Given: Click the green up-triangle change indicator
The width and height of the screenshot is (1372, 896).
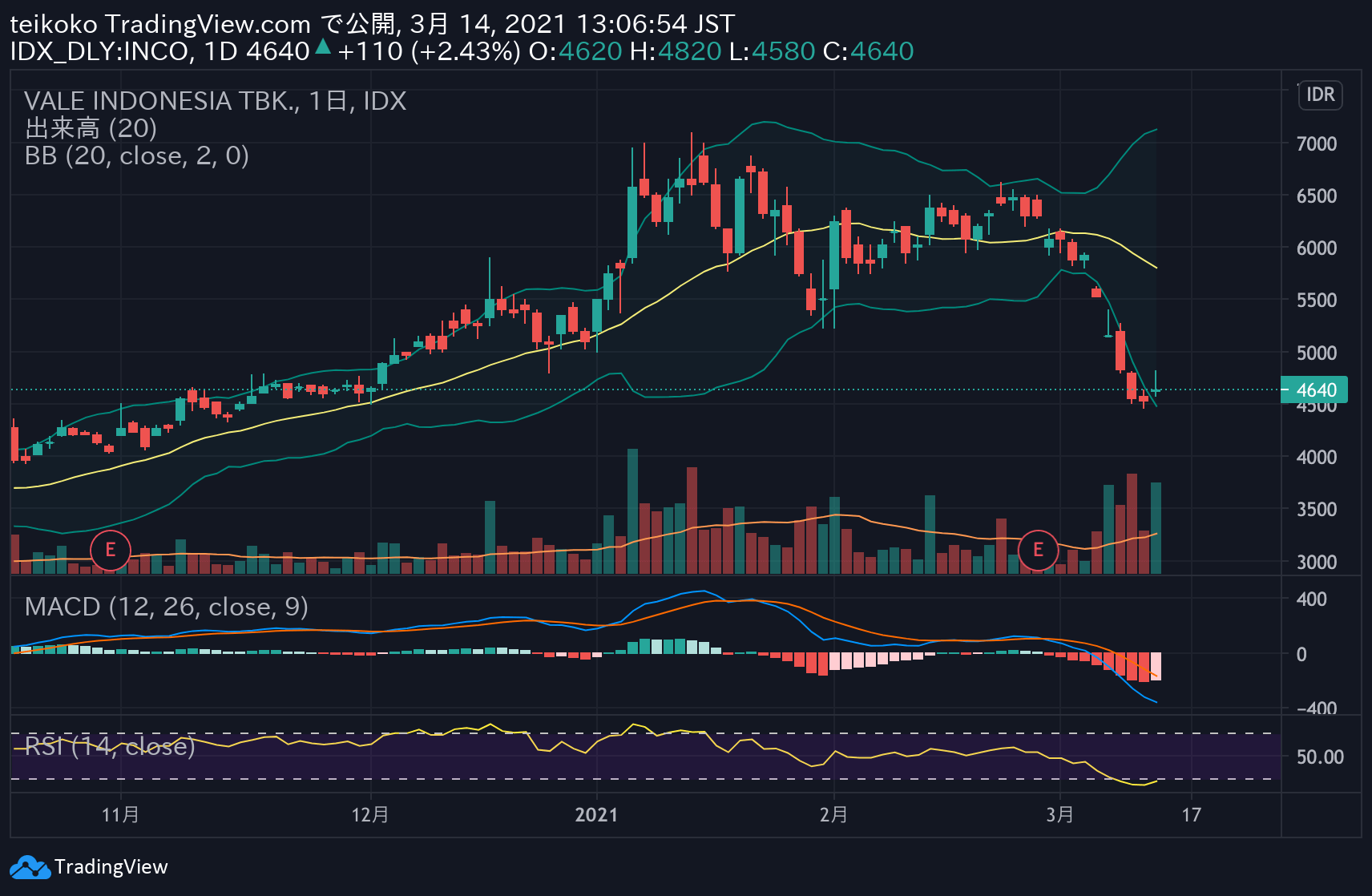Looking at the screenshot, I should pyautogui.click(x=323, y=46).
